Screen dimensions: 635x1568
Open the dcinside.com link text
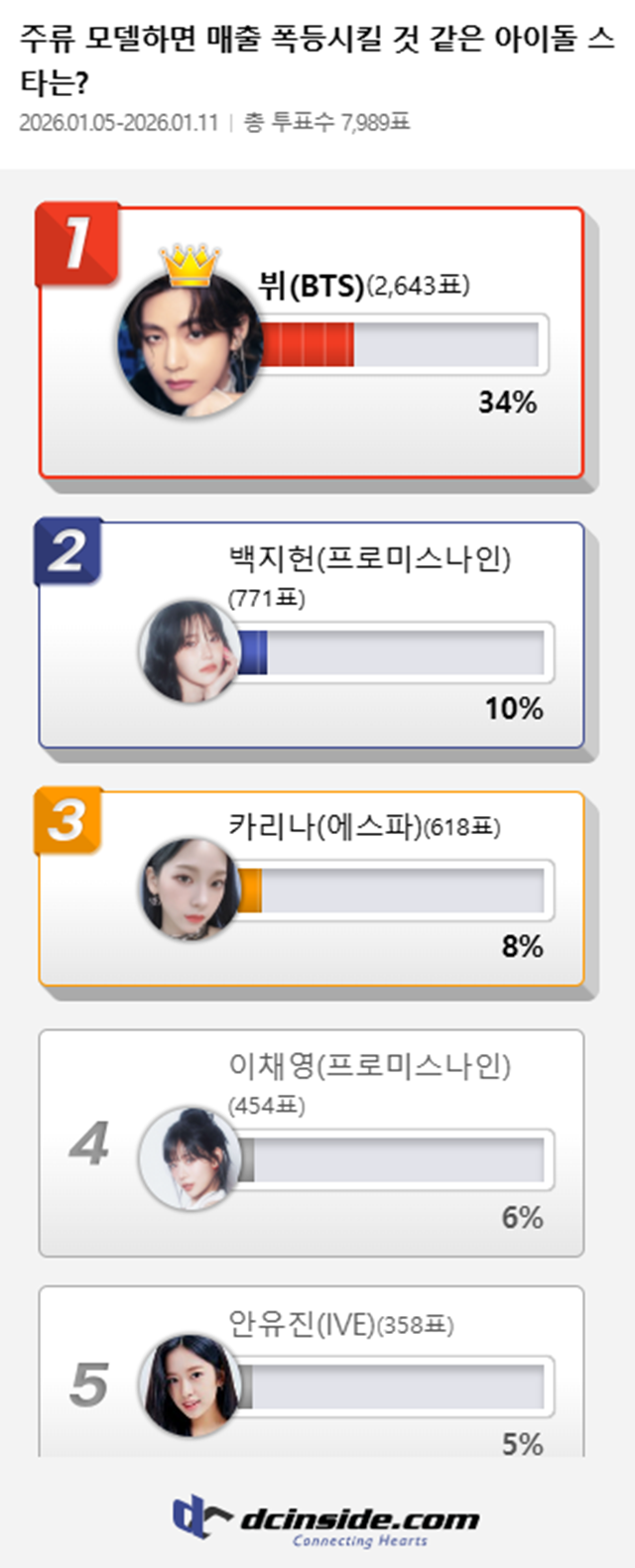tap(359, 1519)
